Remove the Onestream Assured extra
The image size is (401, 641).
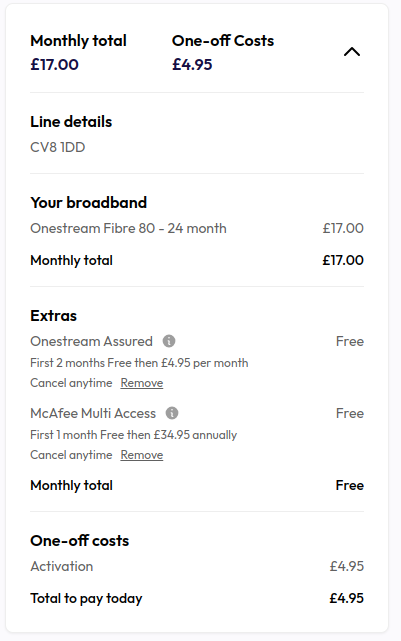(x=141, y=383)
